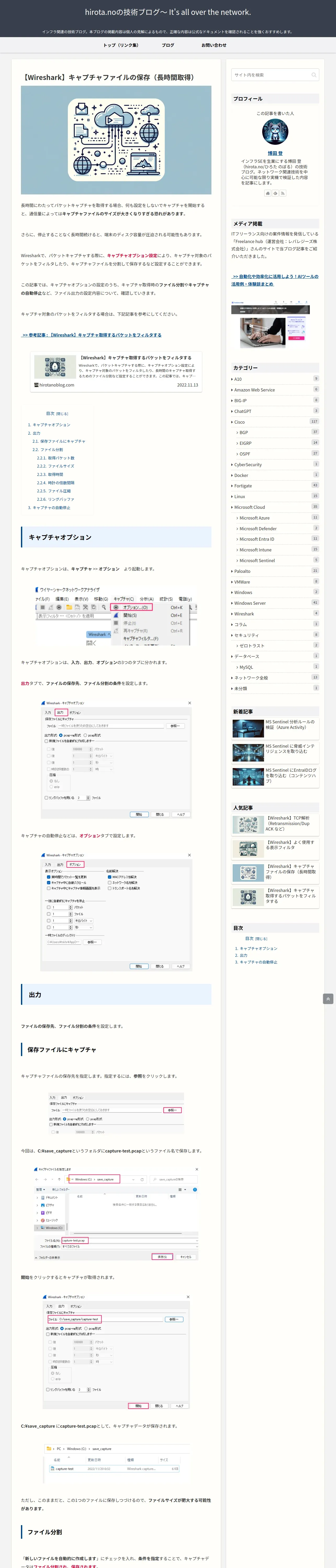
Task: Open the Cisco category
Action: (275, 422)
